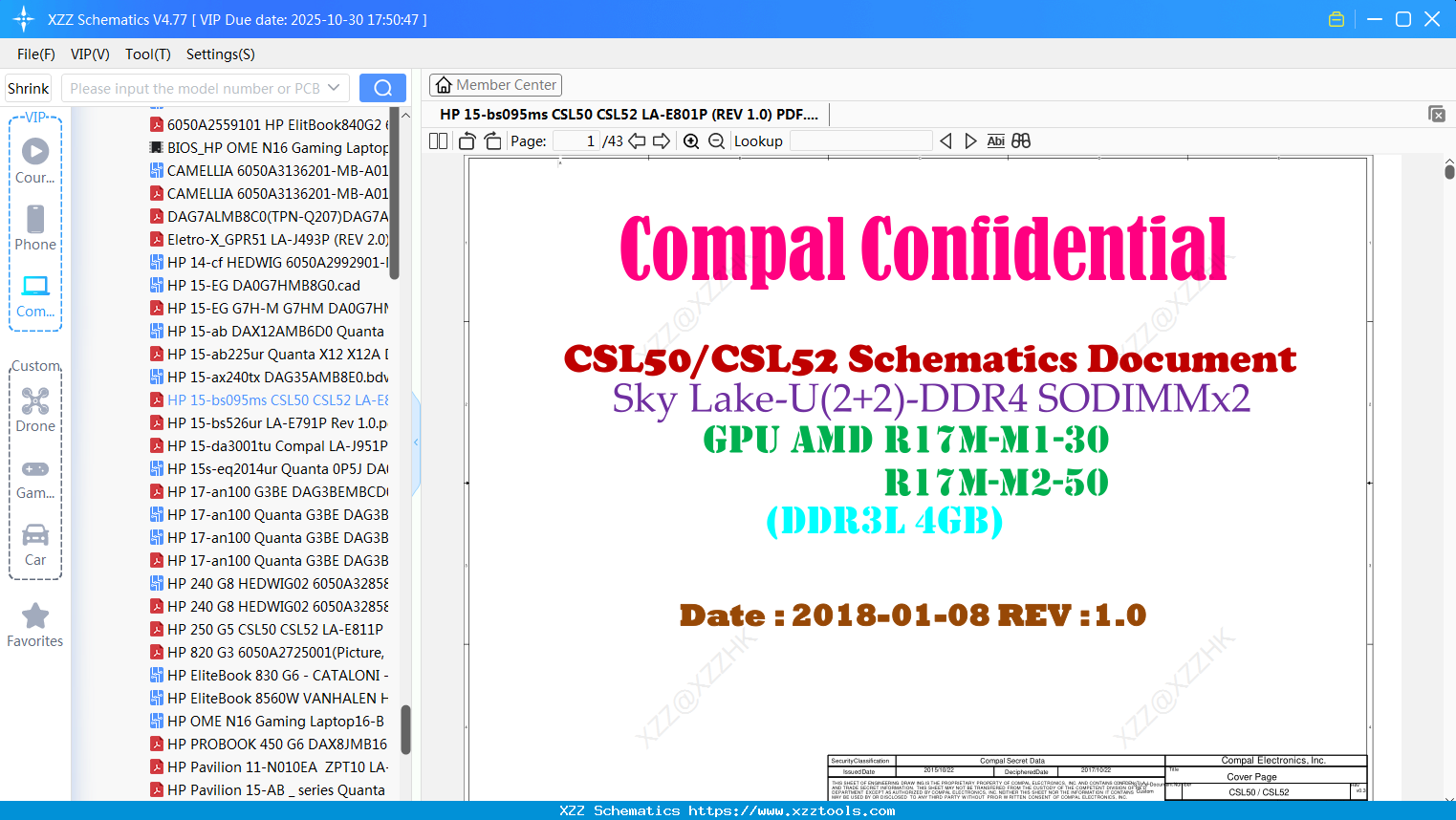
Task: Select the Phone category icon
Action: pyautogui.click(x=35, y=227)
